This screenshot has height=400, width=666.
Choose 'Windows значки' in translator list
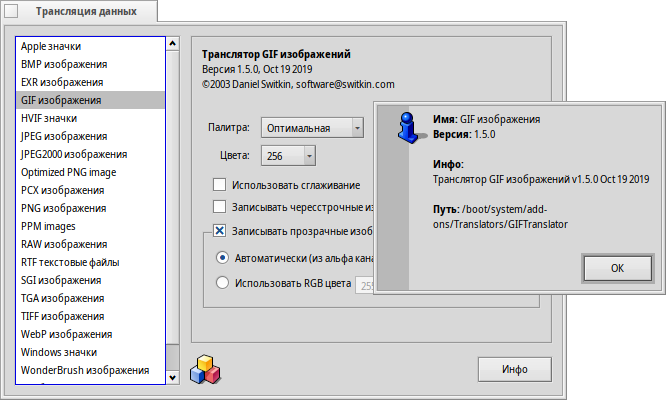(x=59, y=352)
